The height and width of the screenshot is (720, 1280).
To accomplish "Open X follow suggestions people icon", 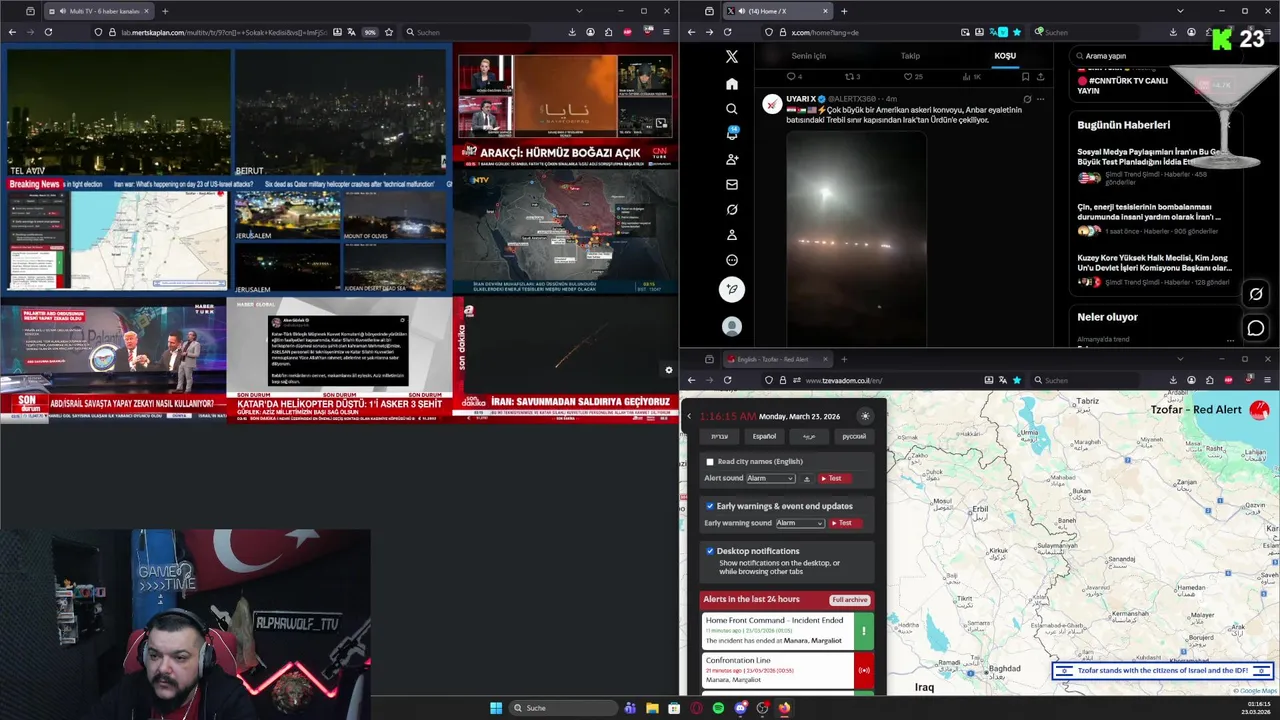I will pyautogui.click(x=732, y=159).
